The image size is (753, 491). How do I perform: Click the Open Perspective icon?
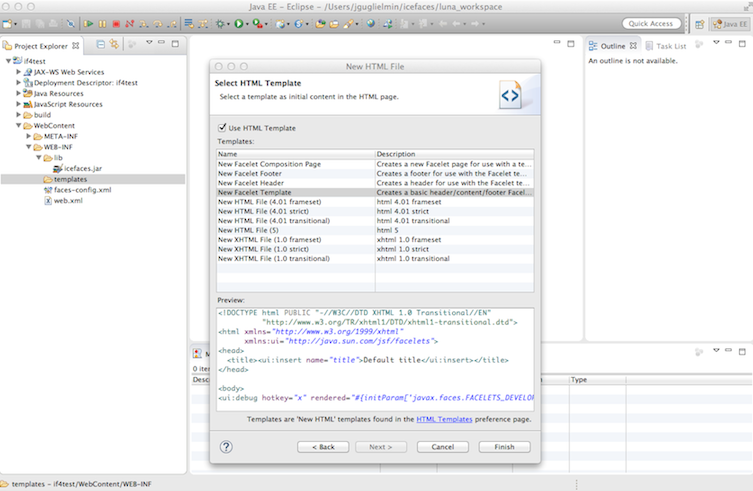pyautogui.click(x=701, y=23)
